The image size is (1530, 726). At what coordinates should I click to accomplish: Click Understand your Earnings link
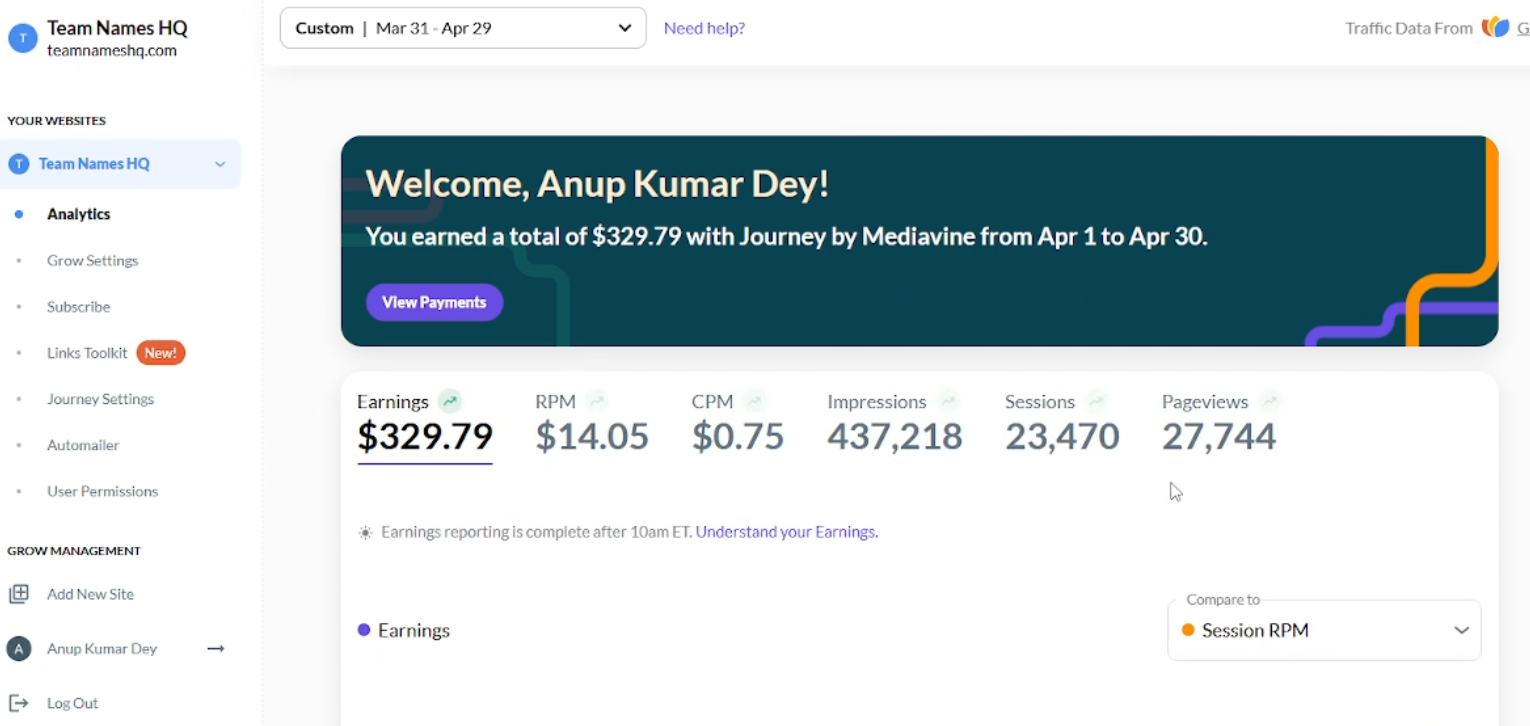pyautogui.click(x=786, y=532)
